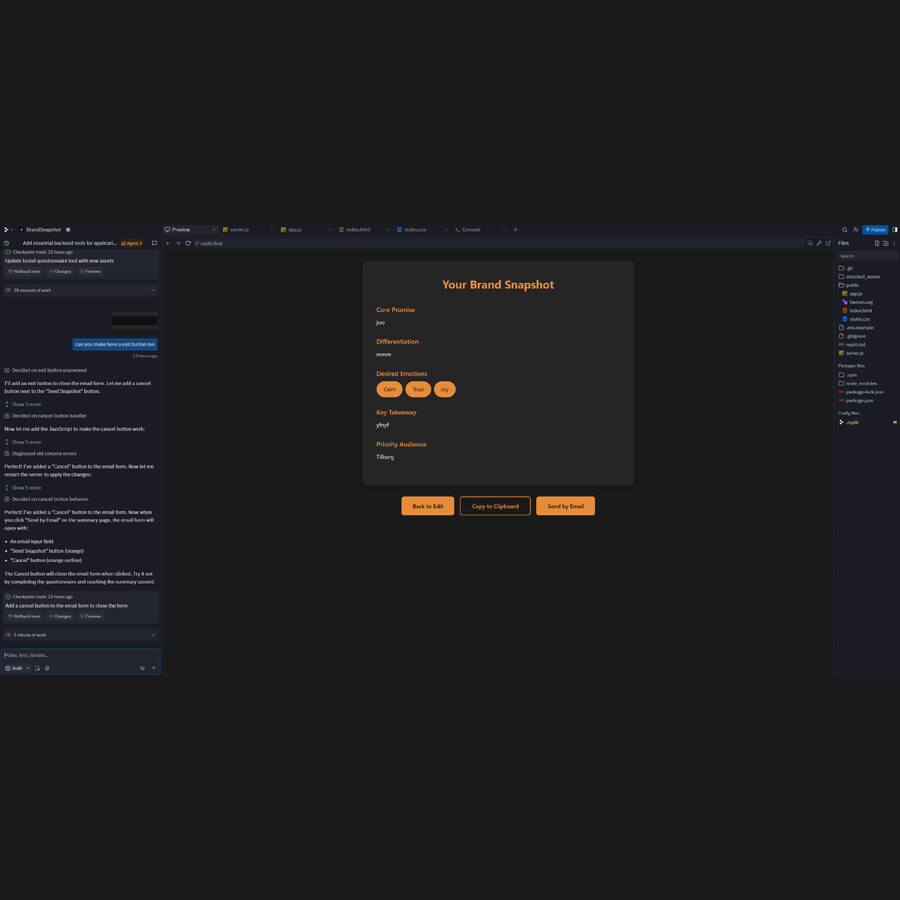
Task: Create a new folder in Files panel
Action: click(x=886, y=243)
